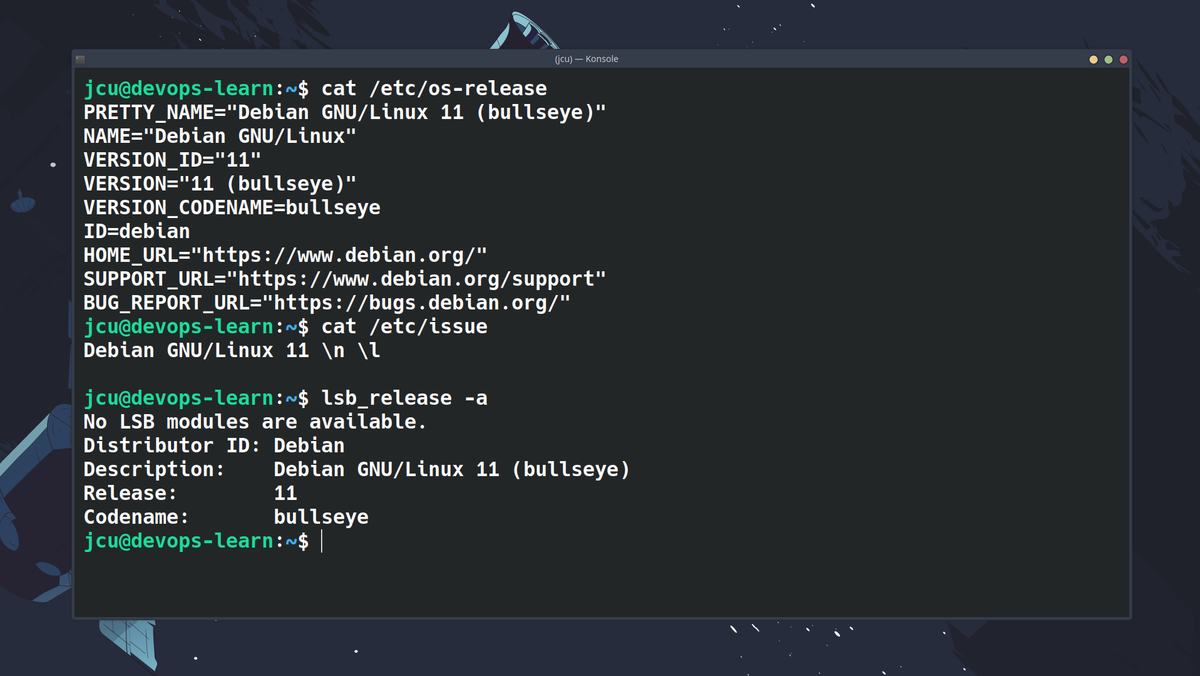The image size is (1200, 676).
Task: Click the cat /etc/issue command text
Action: click(x=405, y=326)
